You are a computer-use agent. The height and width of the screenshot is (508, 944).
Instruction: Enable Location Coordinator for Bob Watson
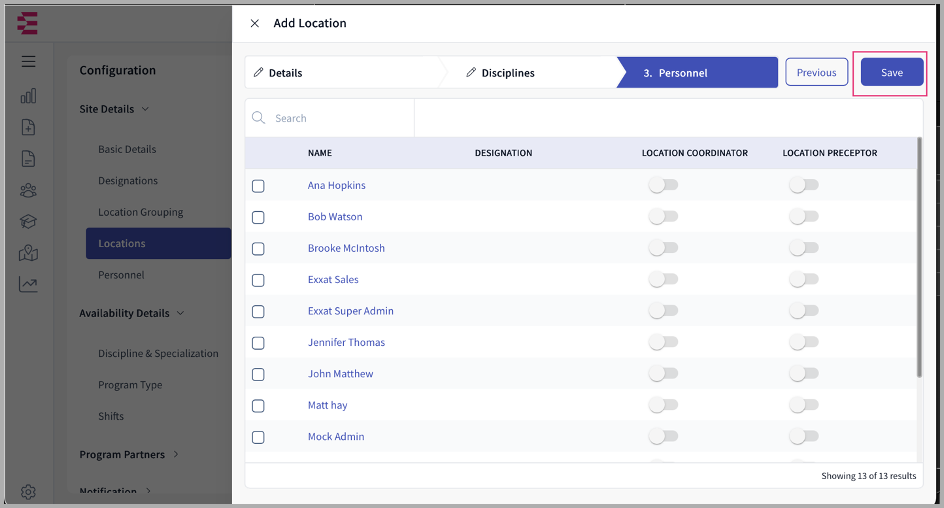pos(663,217)
